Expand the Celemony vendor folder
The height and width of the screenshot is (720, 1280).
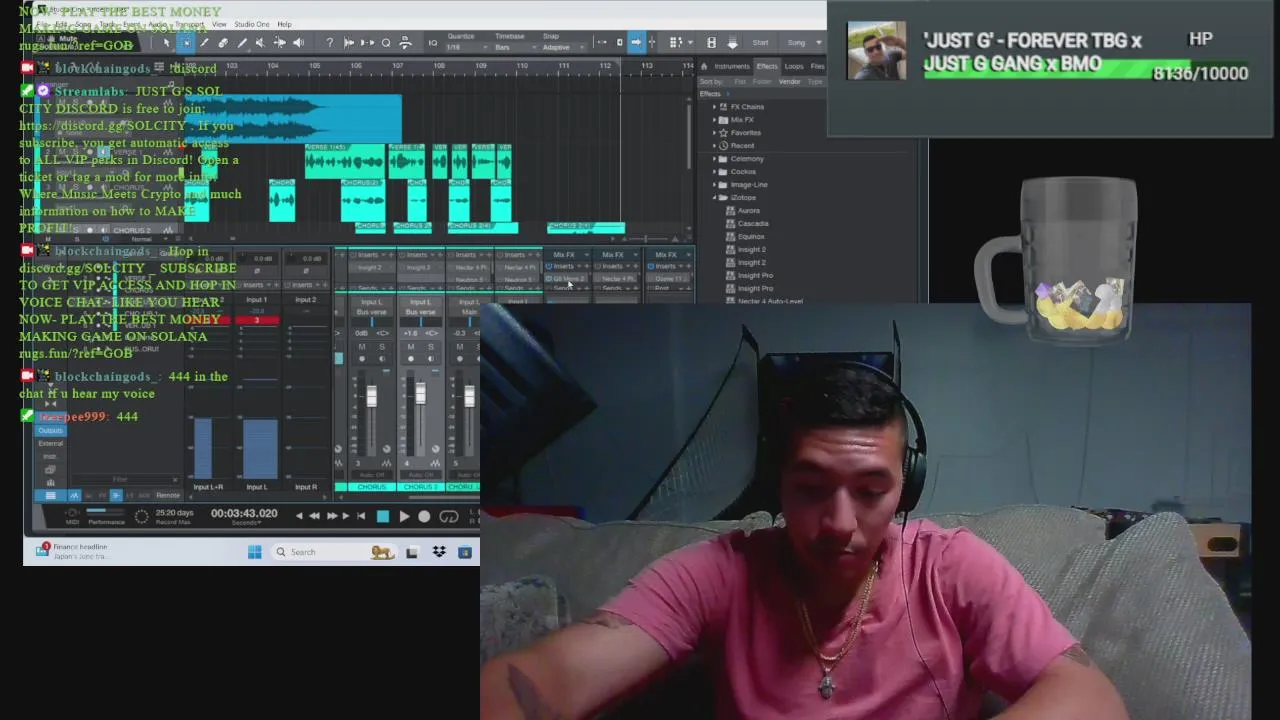(x=714, y=159)
